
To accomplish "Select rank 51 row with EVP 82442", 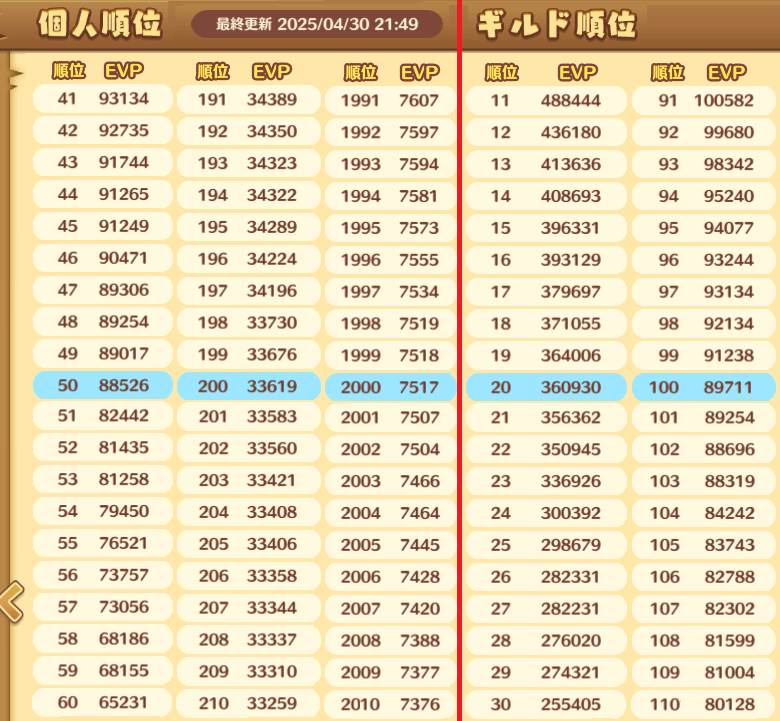I will (x=103, y=415).
